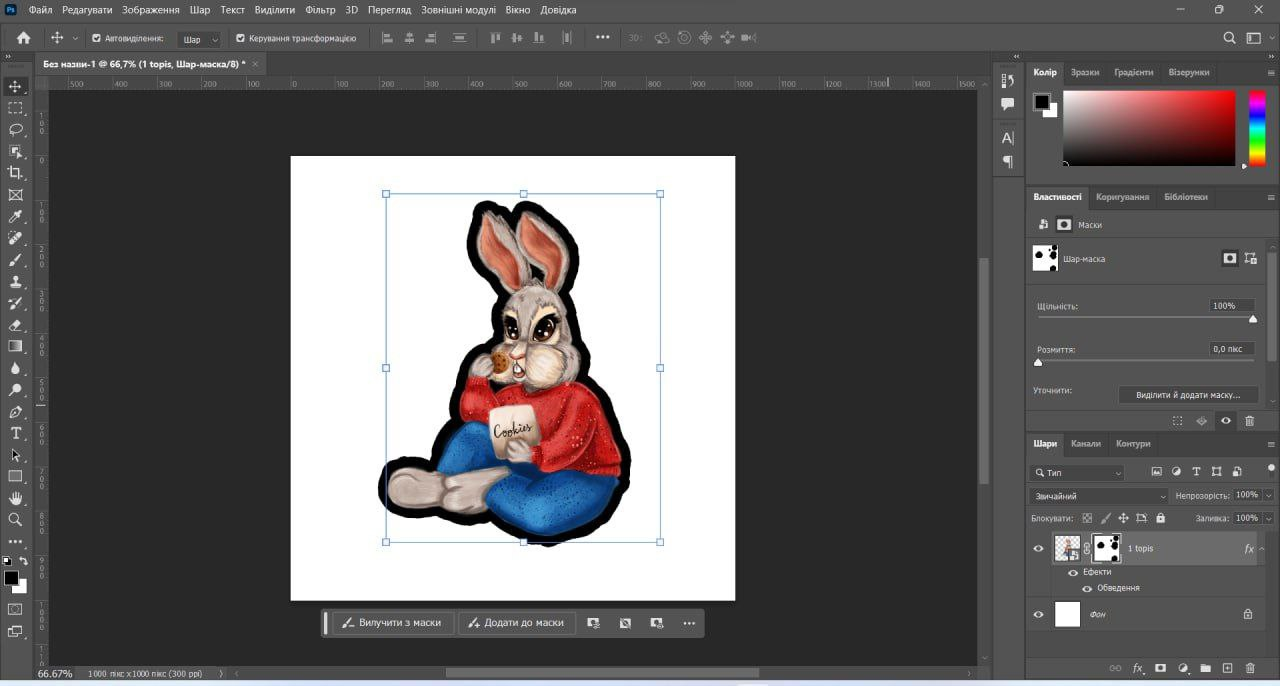Screen dimensions: 1280x686
Task: Open the Коригування panel tab
Action: click(x=1122, y=197)
